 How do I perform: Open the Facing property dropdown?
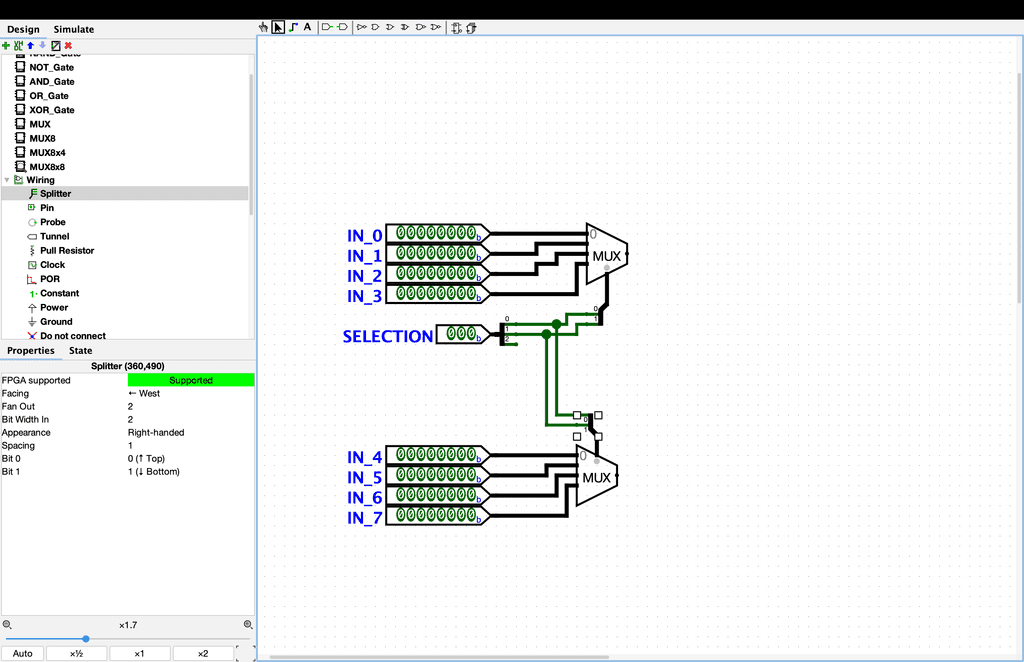190,394
